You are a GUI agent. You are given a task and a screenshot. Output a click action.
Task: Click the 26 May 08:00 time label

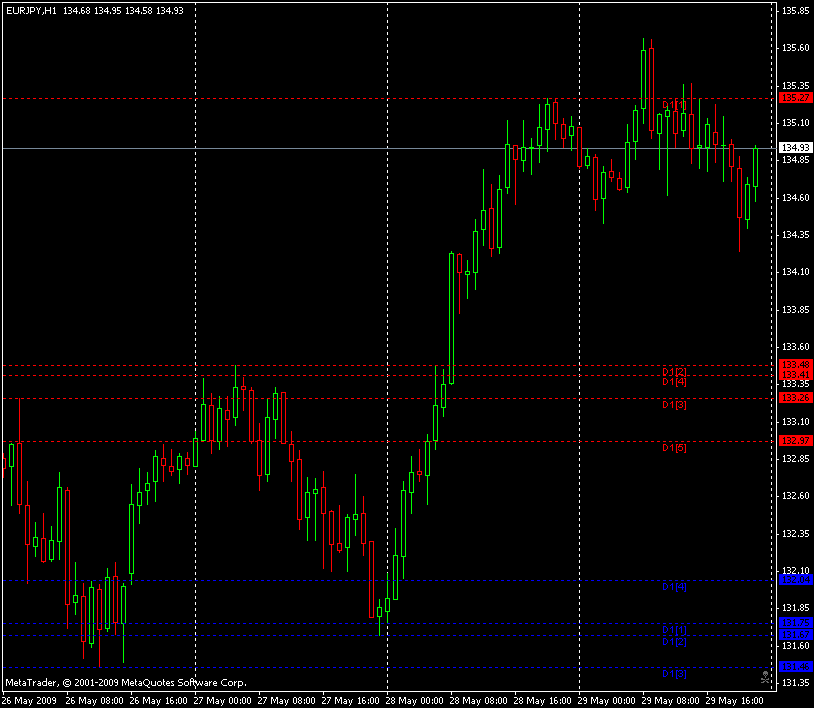[94, 701]
